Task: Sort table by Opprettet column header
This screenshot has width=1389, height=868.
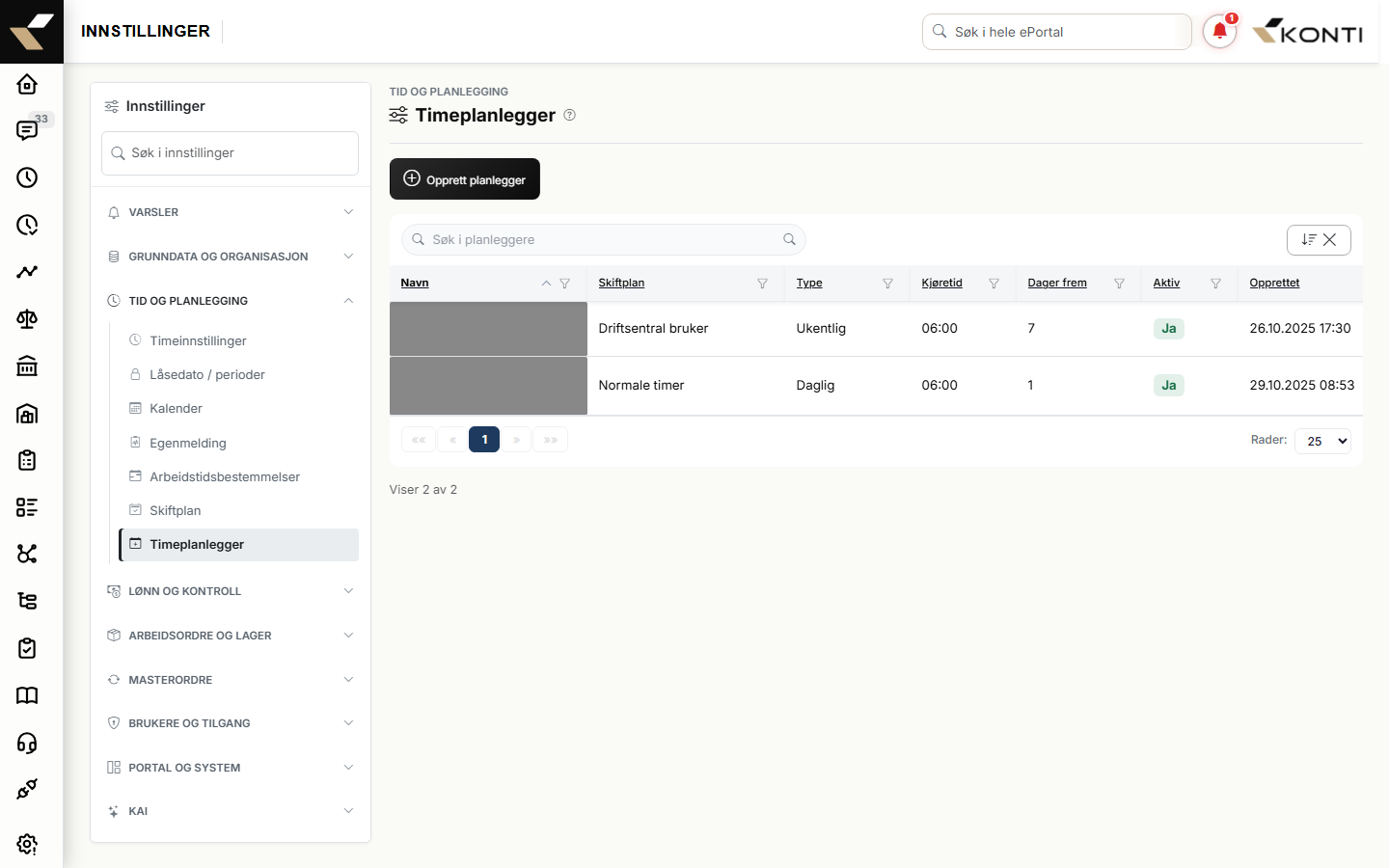Action: coord(1274,283)
